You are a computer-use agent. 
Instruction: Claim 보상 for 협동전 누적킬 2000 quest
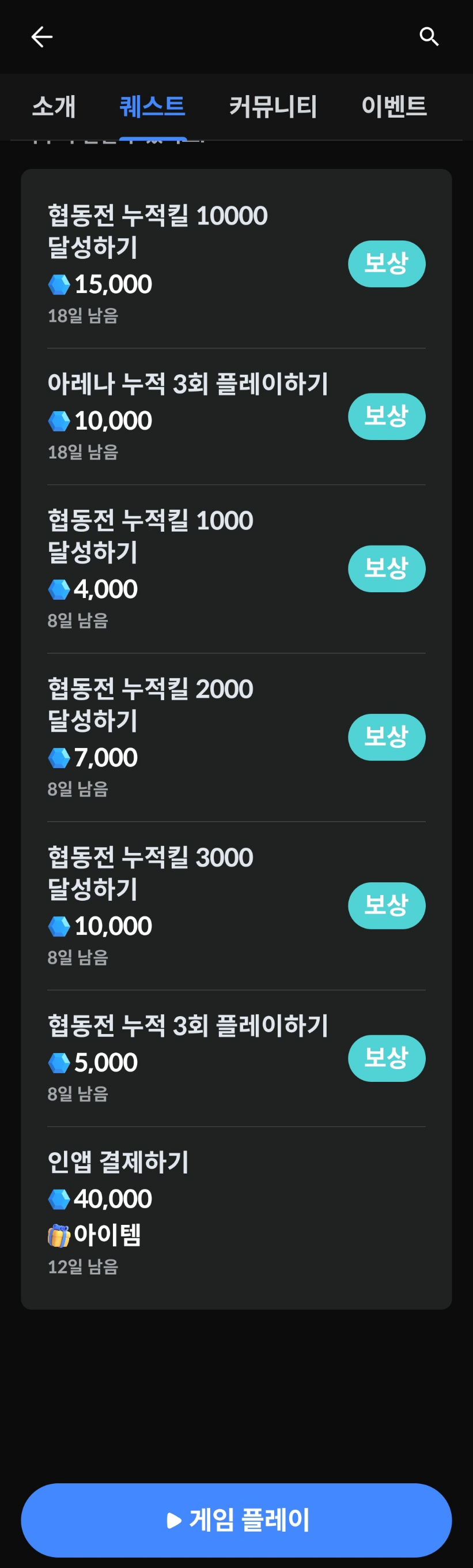coord(387,737)
